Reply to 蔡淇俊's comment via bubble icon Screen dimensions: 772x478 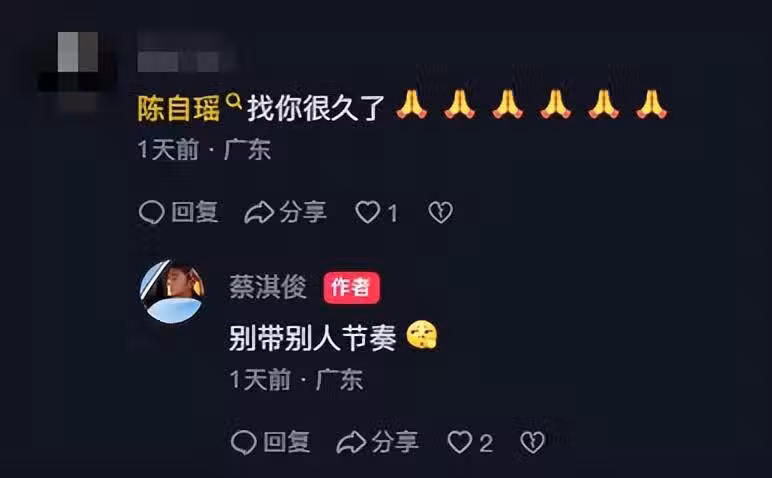tap(244, 442)
